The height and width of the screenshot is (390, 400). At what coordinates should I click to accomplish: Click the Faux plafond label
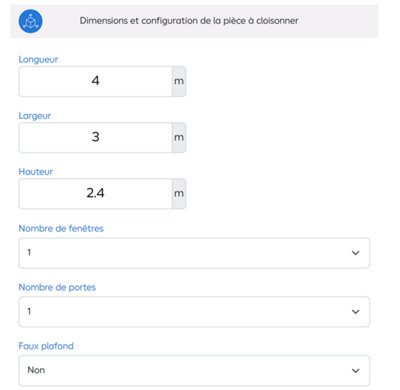pos(46,346)
